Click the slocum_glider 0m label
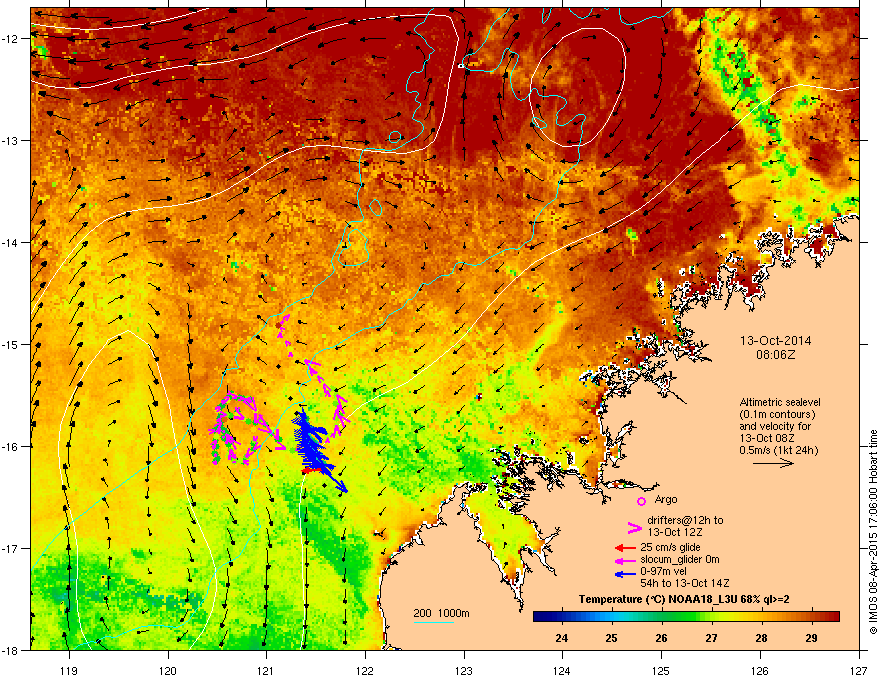880x680 pixels. pos(680,559)
